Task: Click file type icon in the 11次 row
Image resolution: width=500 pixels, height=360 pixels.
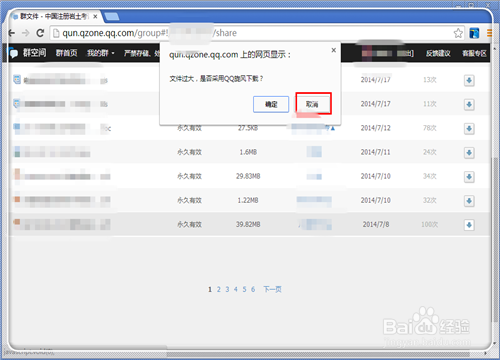Action: coord(17,103)
